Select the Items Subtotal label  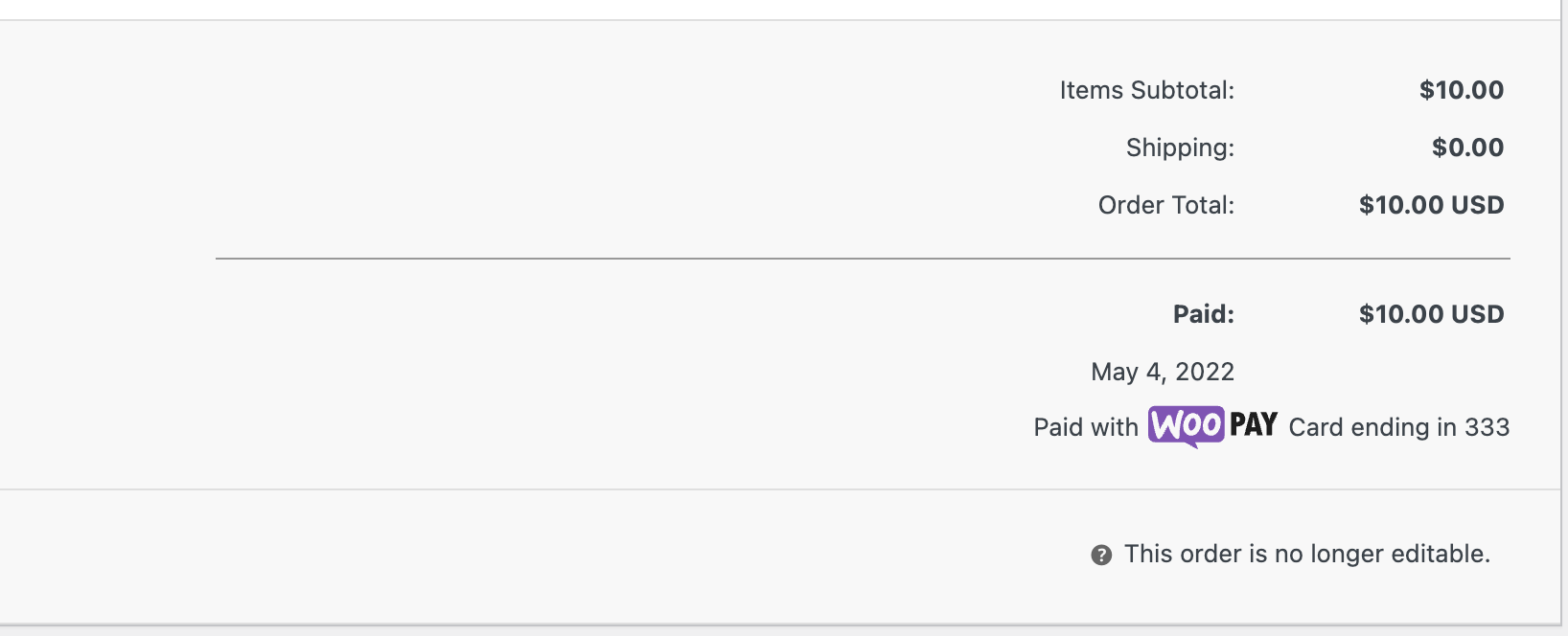1147,90
